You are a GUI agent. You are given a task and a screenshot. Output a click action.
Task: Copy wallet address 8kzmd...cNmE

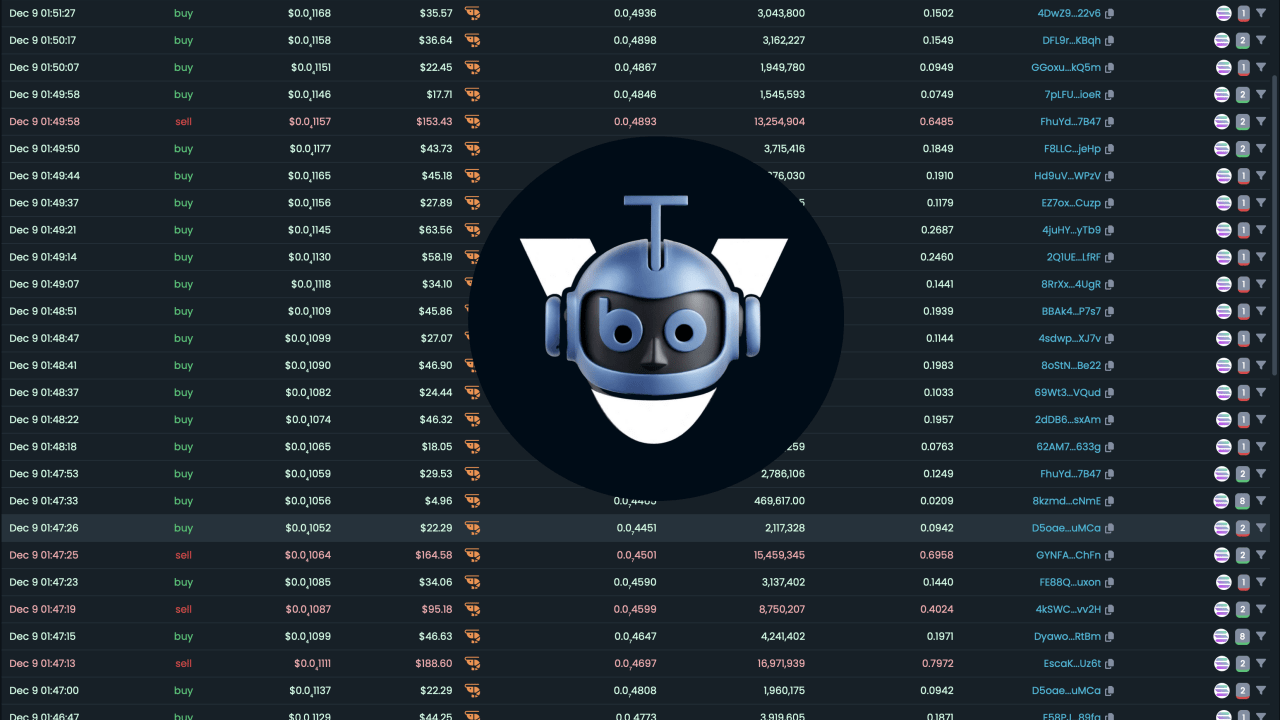point(1110,501)
